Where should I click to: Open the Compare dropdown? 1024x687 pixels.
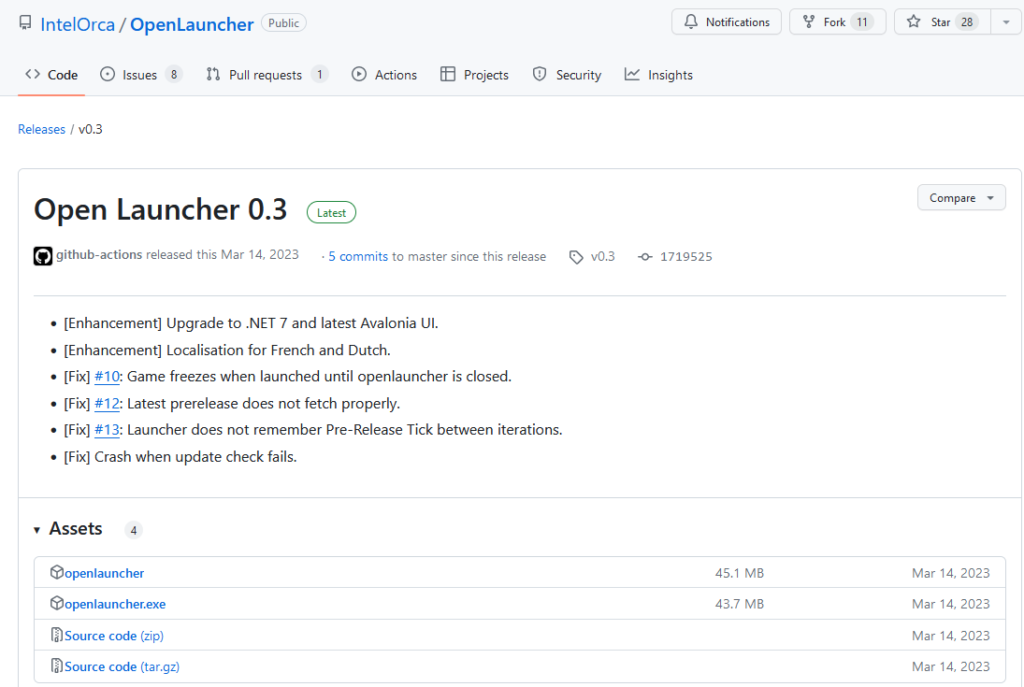pos(961,198)
